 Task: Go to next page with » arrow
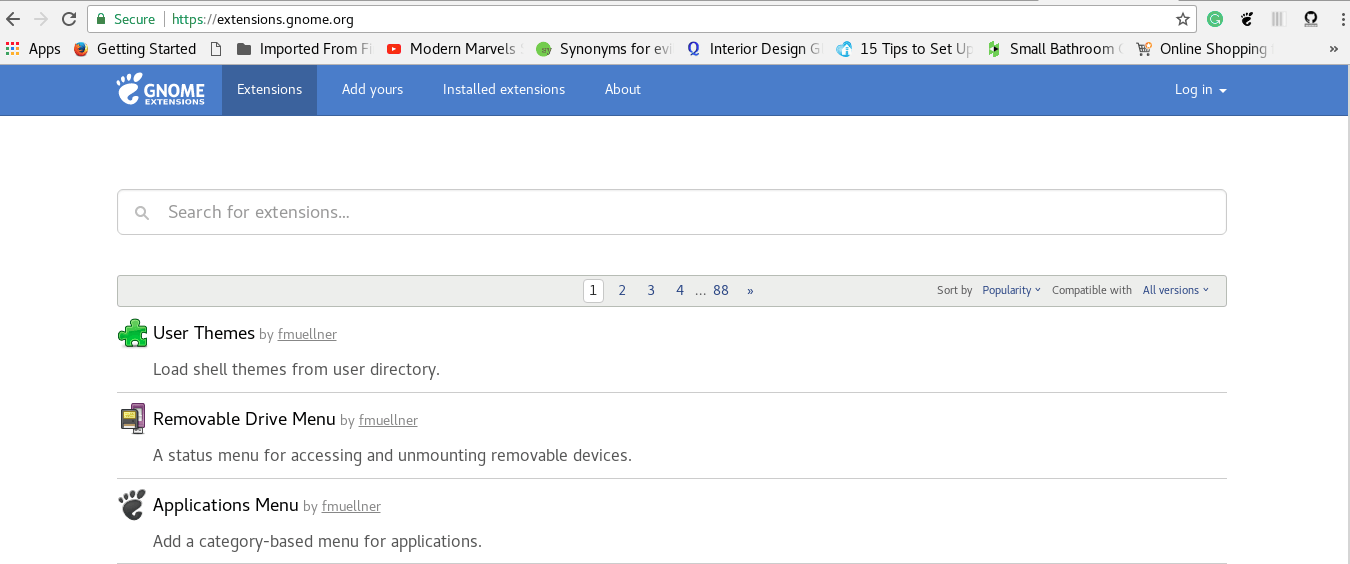coord(750,290)
